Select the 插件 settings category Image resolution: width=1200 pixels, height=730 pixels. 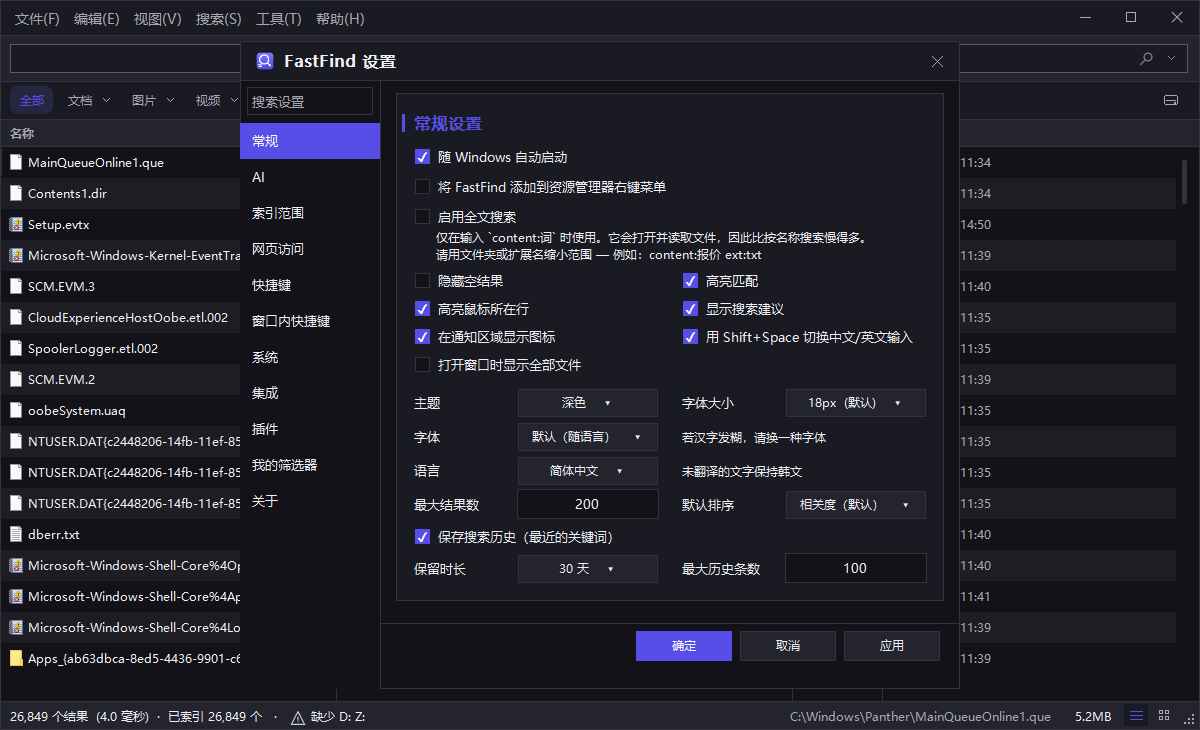pos(310,429)
